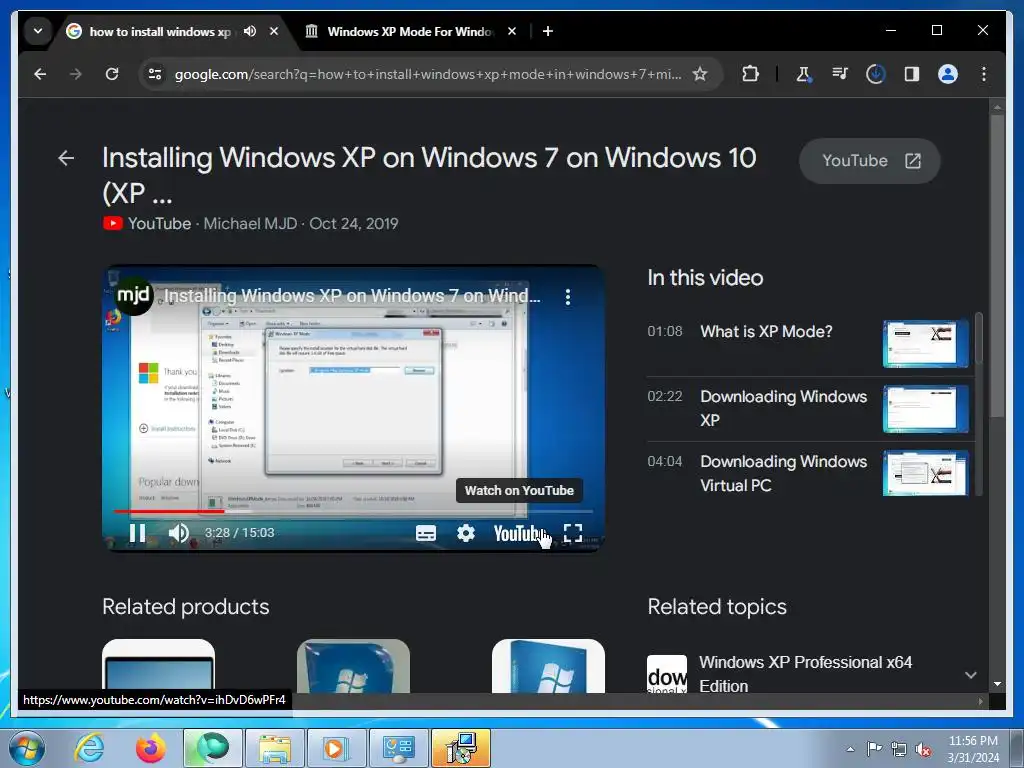Open Chrome Labs flask icon
Image resolution: width=1024 pixels, height=768 pixels.
[x=804, y=74]
